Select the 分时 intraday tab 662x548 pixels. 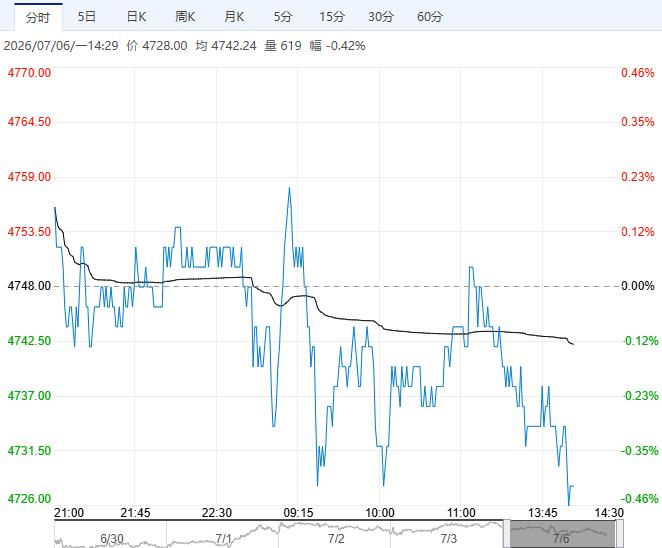pyautogui.click(x=38, y=17)
